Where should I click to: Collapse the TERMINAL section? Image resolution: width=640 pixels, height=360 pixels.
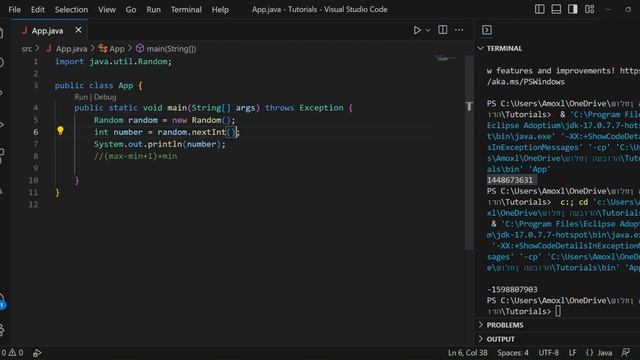click(480, 48)
